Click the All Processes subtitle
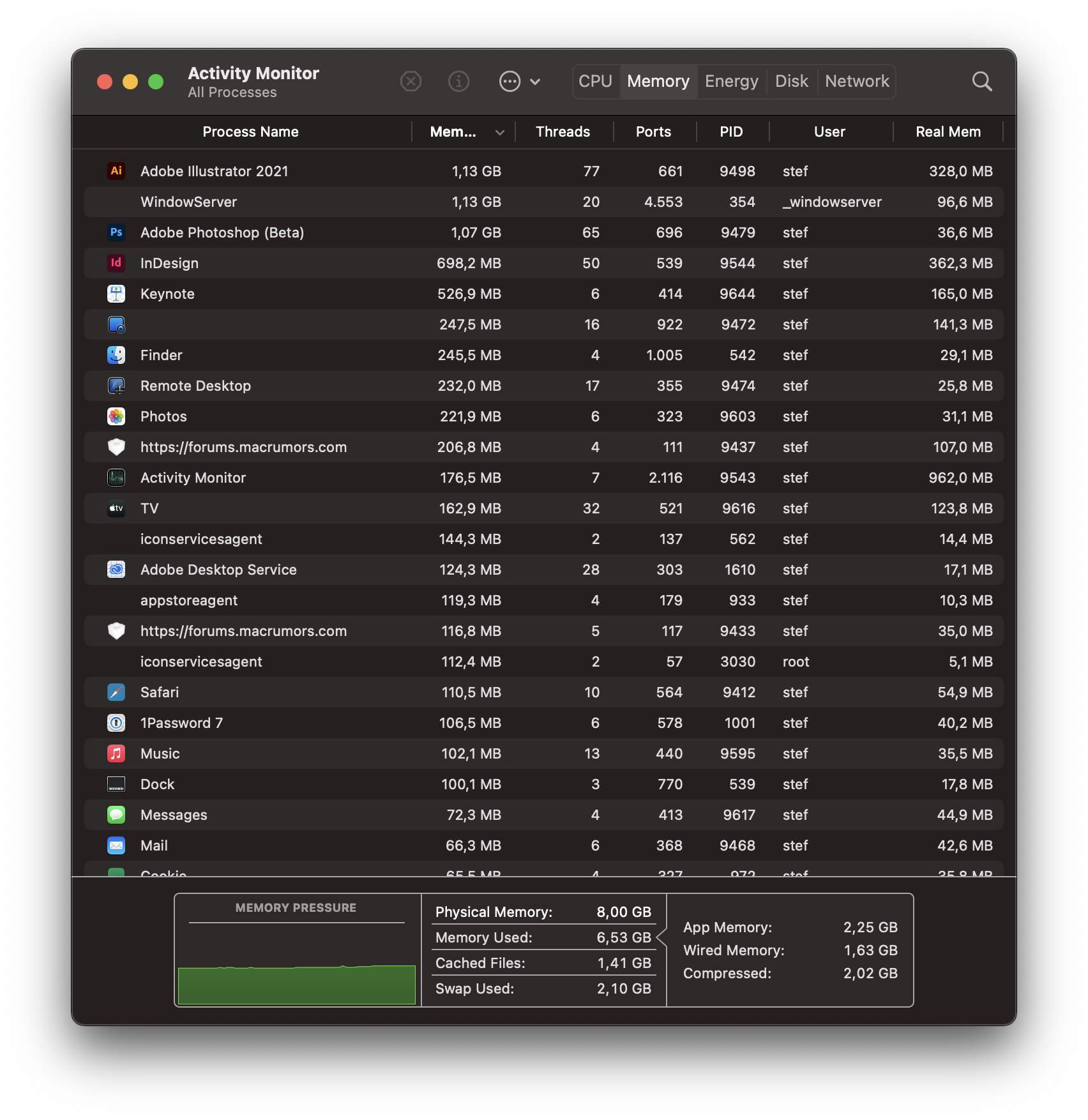This screenshot has width=1088, height=1120. pos(232,93)
